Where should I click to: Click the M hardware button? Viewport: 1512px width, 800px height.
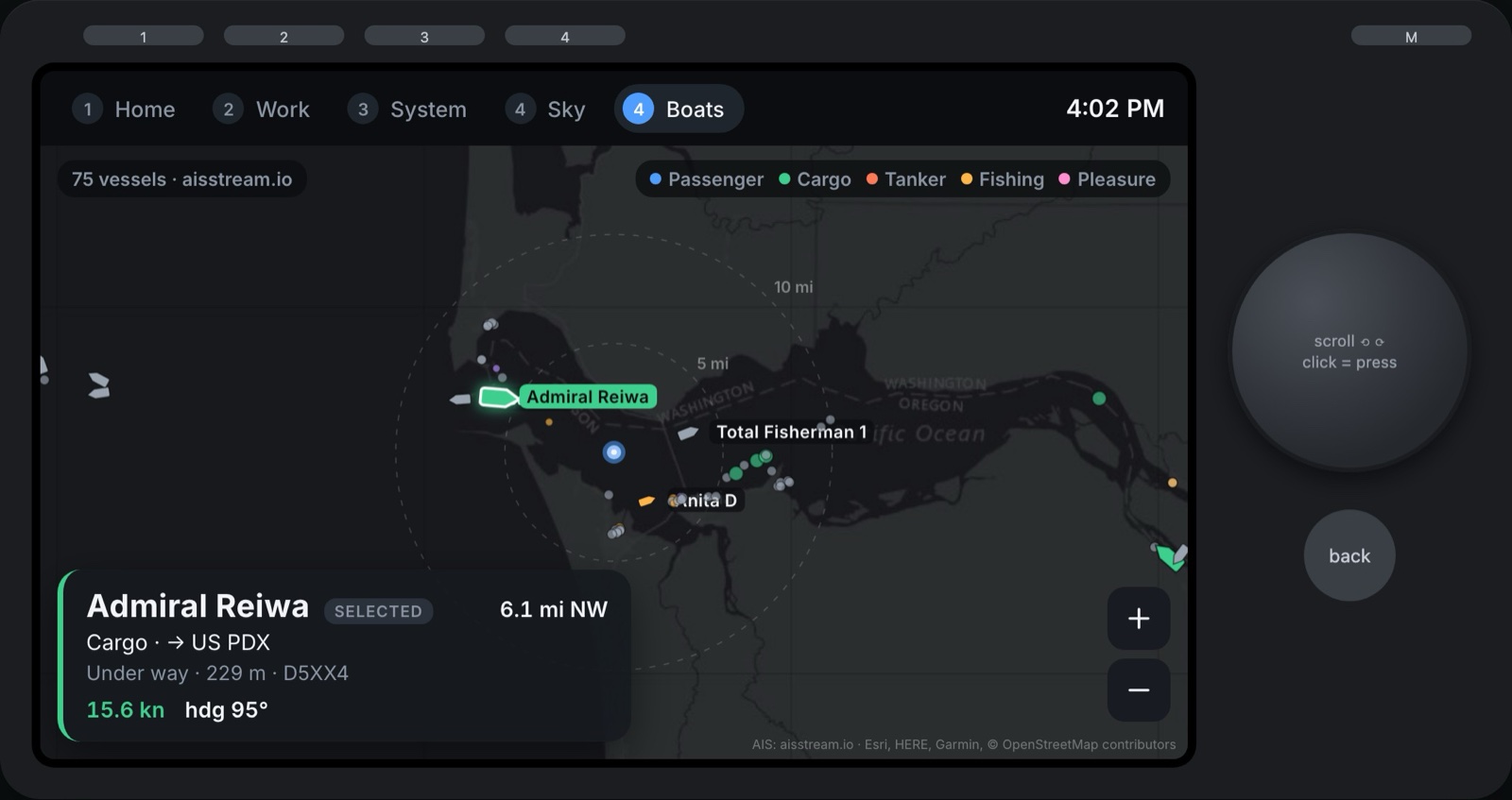pos(1411,36)
